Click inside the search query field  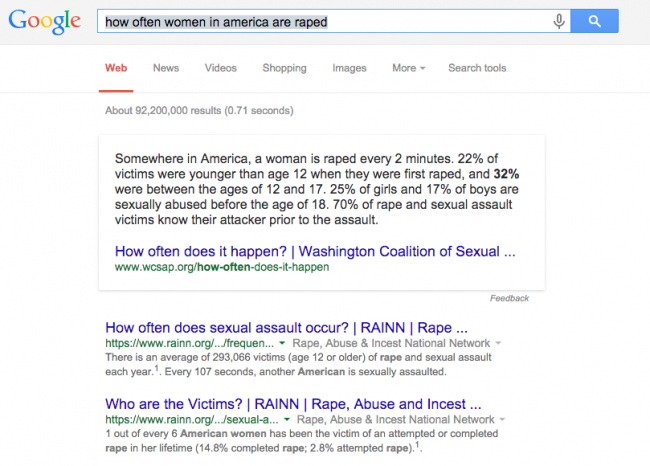[325, 21]
